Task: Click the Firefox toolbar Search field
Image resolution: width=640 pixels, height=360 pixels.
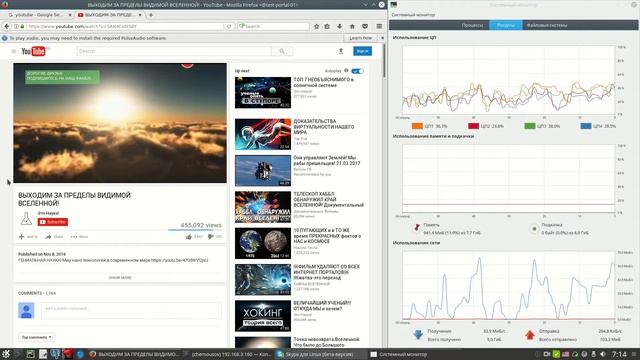Action: 273,26
